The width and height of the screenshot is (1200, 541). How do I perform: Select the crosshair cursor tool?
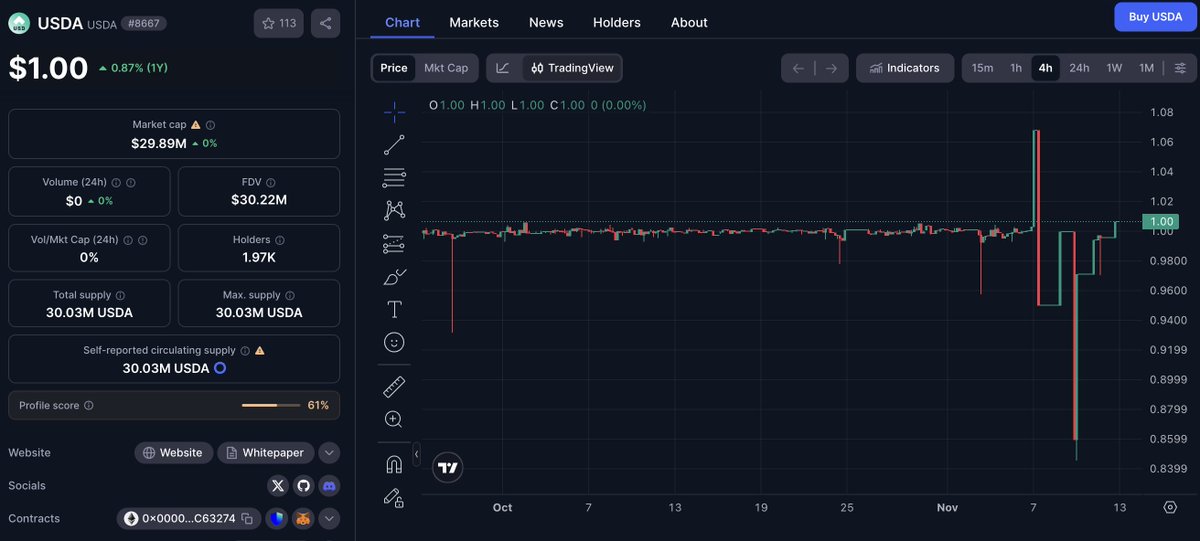click(x=394, y=111)
